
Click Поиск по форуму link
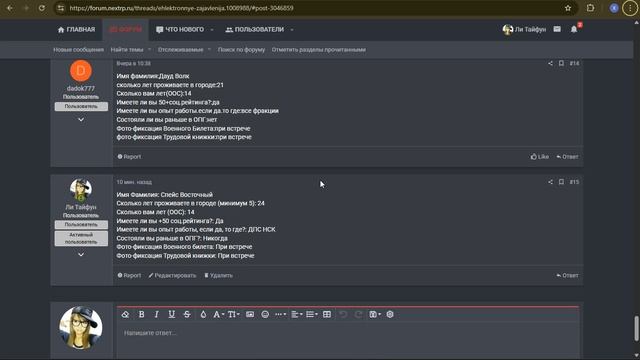241,50
